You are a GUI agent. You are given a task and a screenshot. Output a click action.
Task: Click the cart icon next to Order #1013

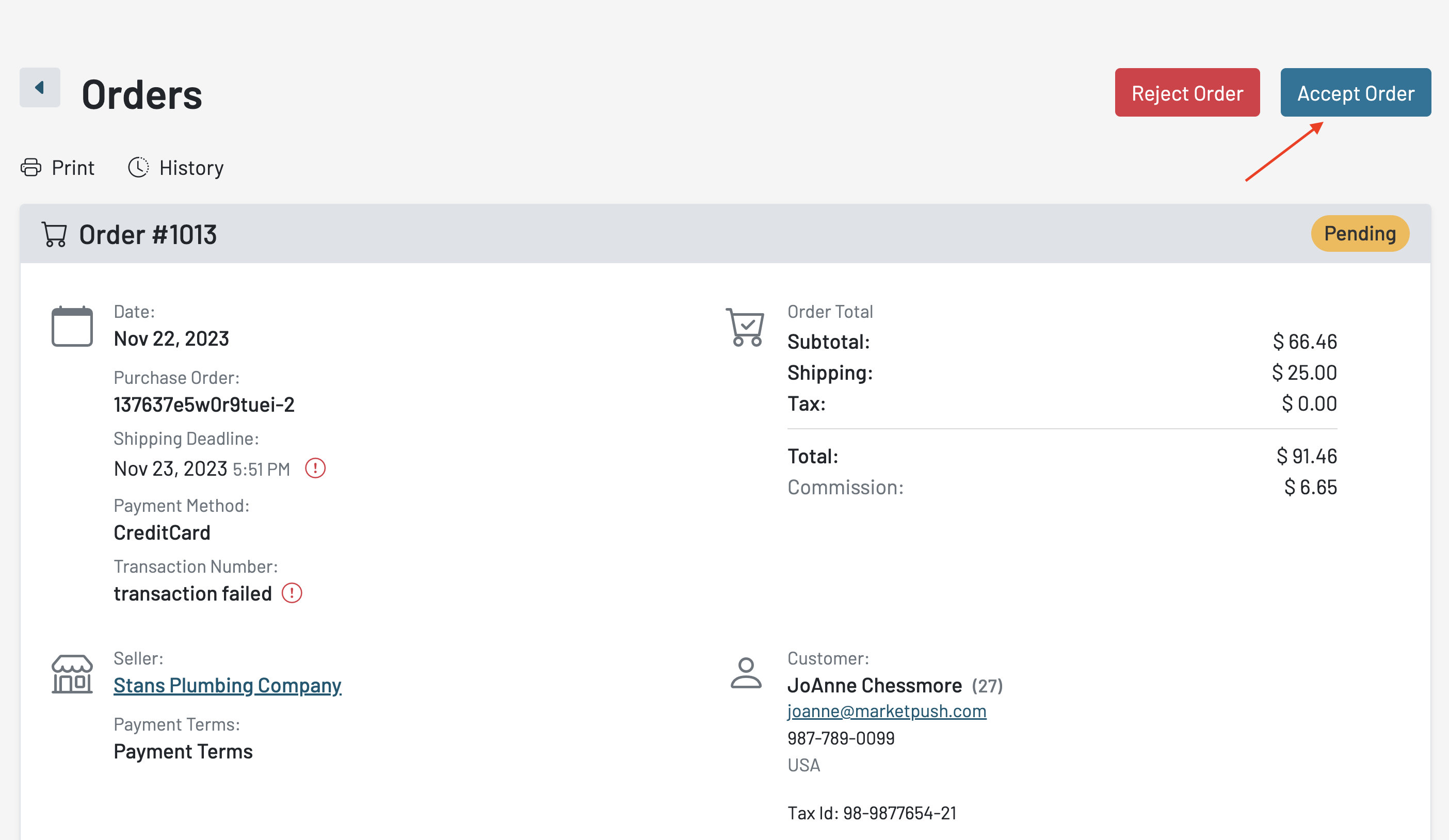pyautogui.click(x=54, y=235)
